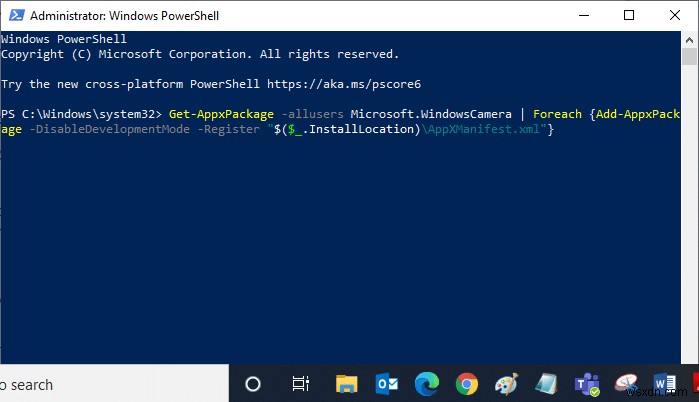Open Outlook from the taskbar

[387, 384]
